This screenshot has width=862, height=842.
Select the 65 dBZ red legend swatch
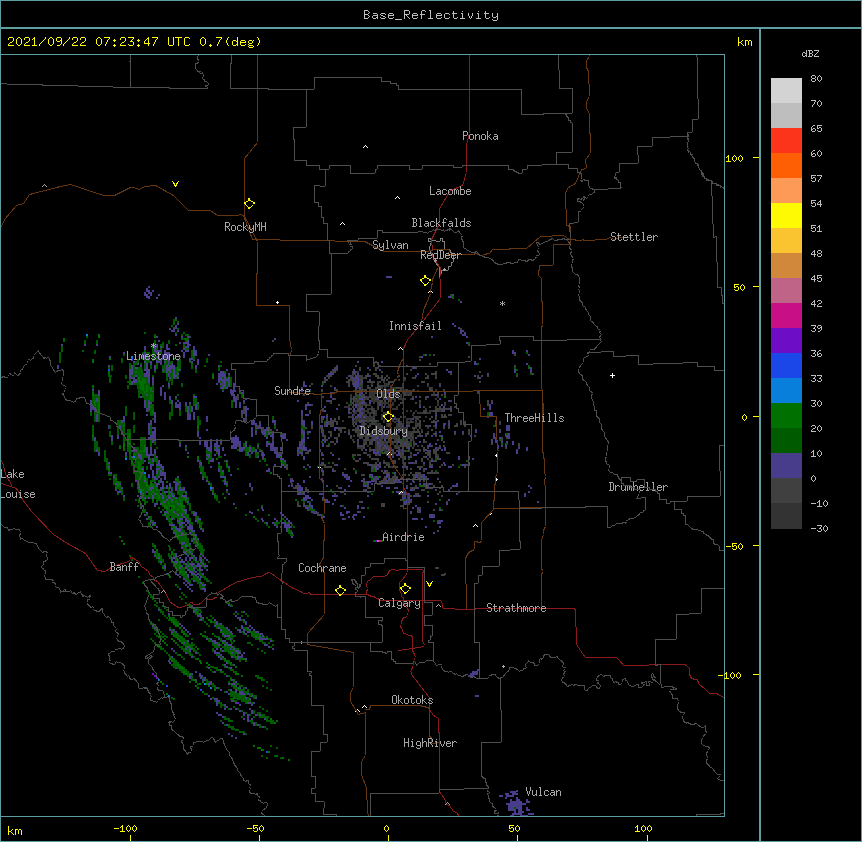(786, 140)
